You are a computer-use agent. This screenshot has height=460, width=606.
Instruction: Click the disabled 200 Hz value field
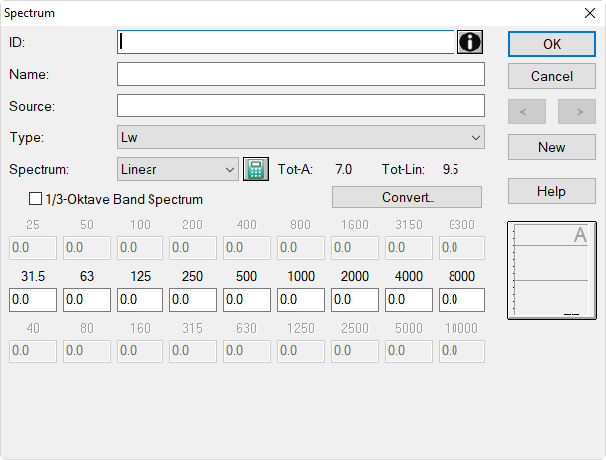[193, 248]
